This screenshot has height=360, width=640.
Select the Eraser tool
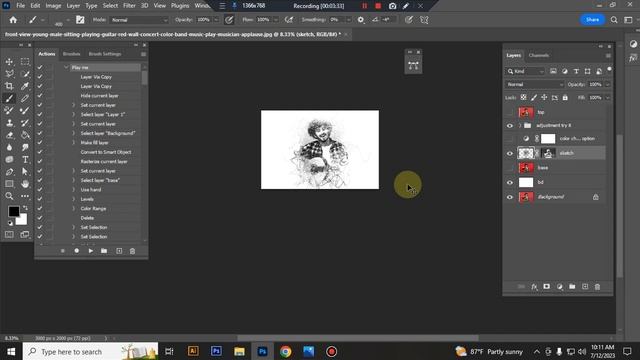pyautogui.click(x=9, y=135)
